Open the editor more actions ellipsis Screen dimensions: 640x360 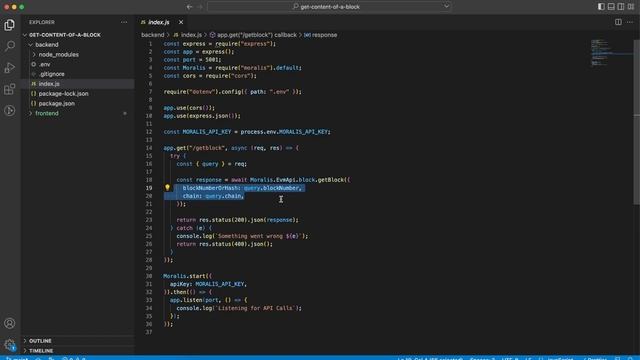(x=630, y=22)
